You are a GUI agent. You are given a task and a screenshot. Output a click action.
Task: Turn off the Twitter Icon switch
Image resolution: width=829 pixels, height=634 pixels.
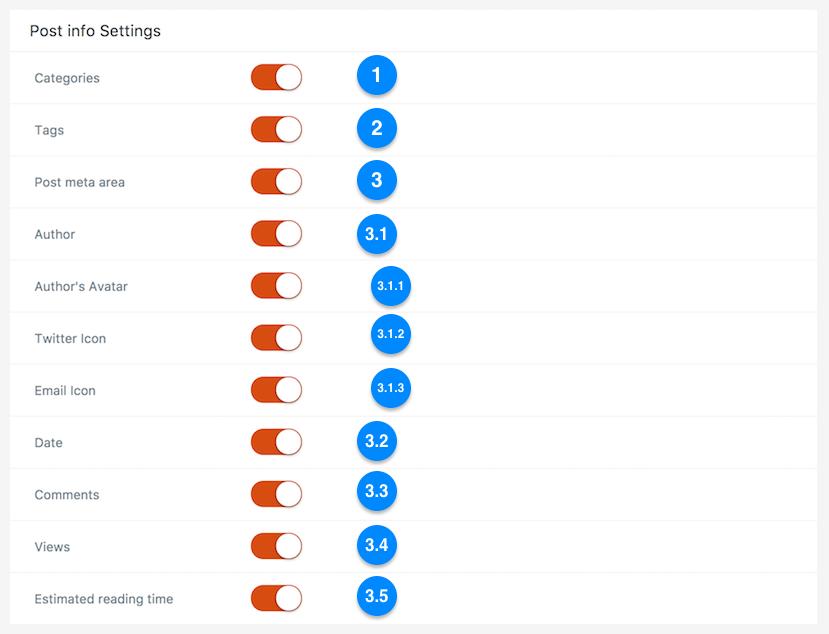(277, 338)
